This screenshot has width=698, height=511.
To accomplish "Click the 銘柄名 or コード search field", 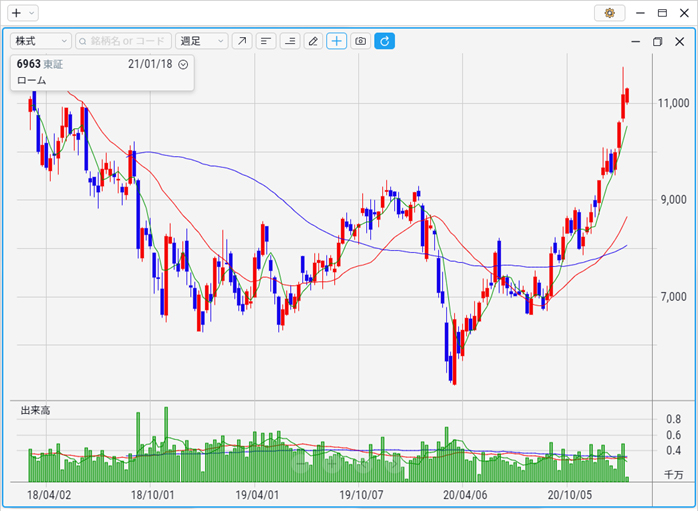I will point(123,41).
